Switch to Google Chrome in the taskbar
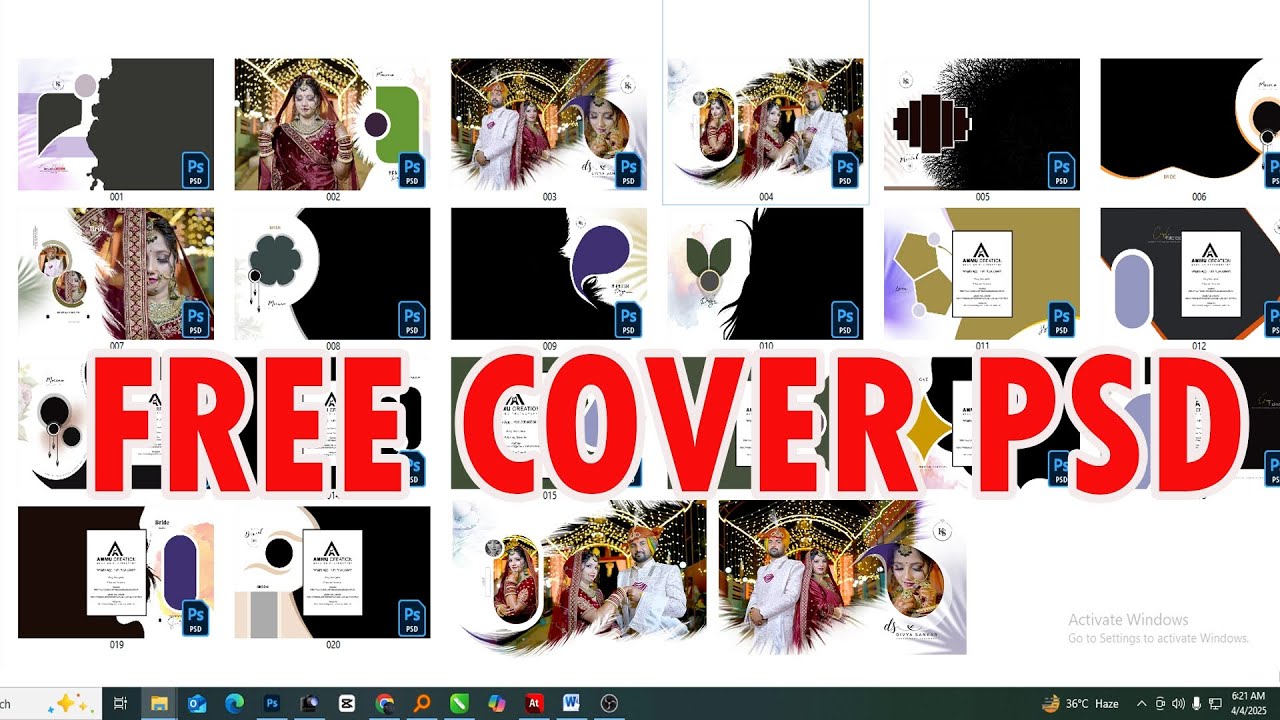1280x720 pixels. pyautogui.click(x=385, y=704)
